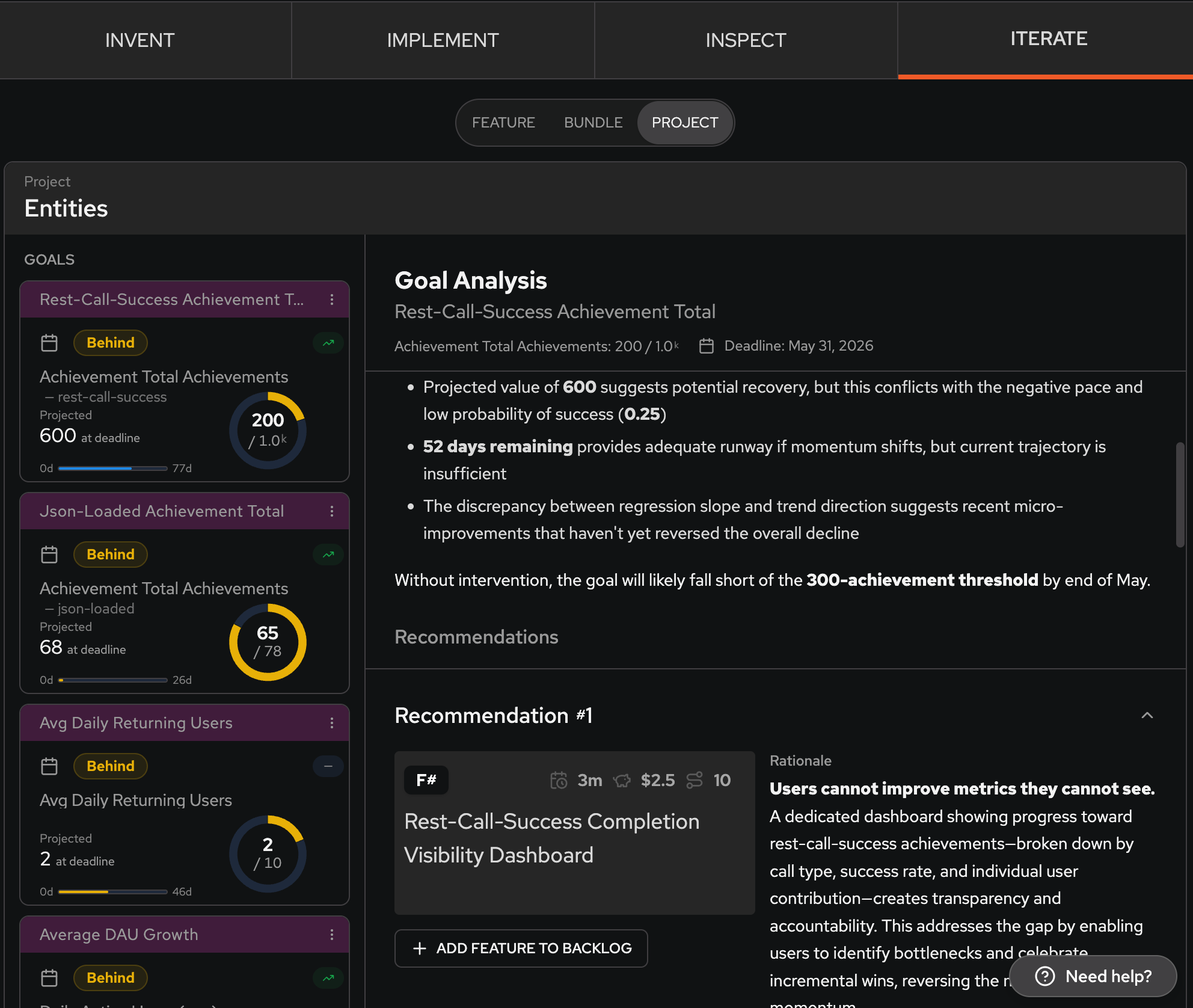The image size is (1193, 1008).
Task: Open Avg Daily Returning Users options menu
Action: click(x=331, y=723)
